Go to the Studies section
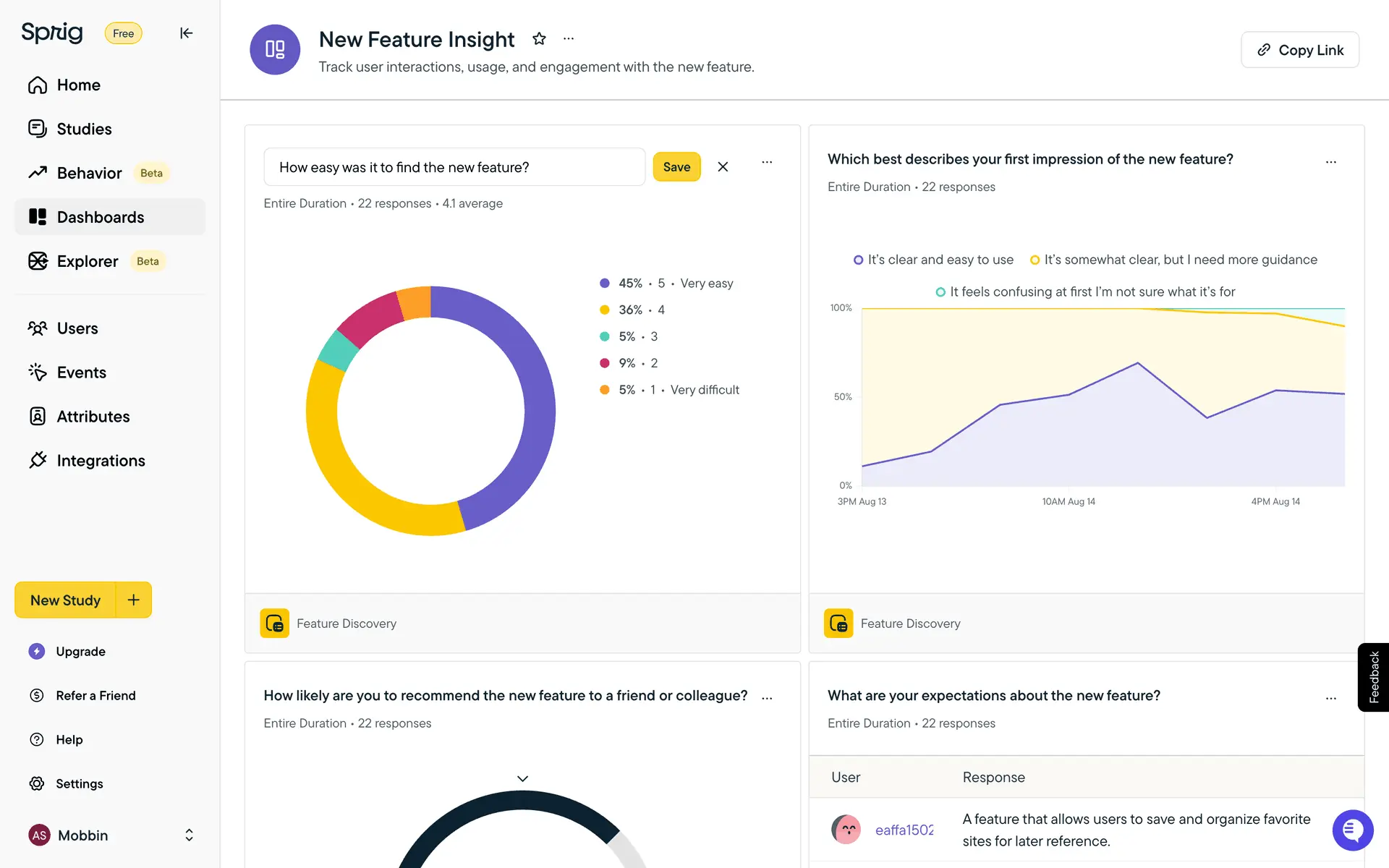This screenshot has height=868, width=1389. coord(84,129)
